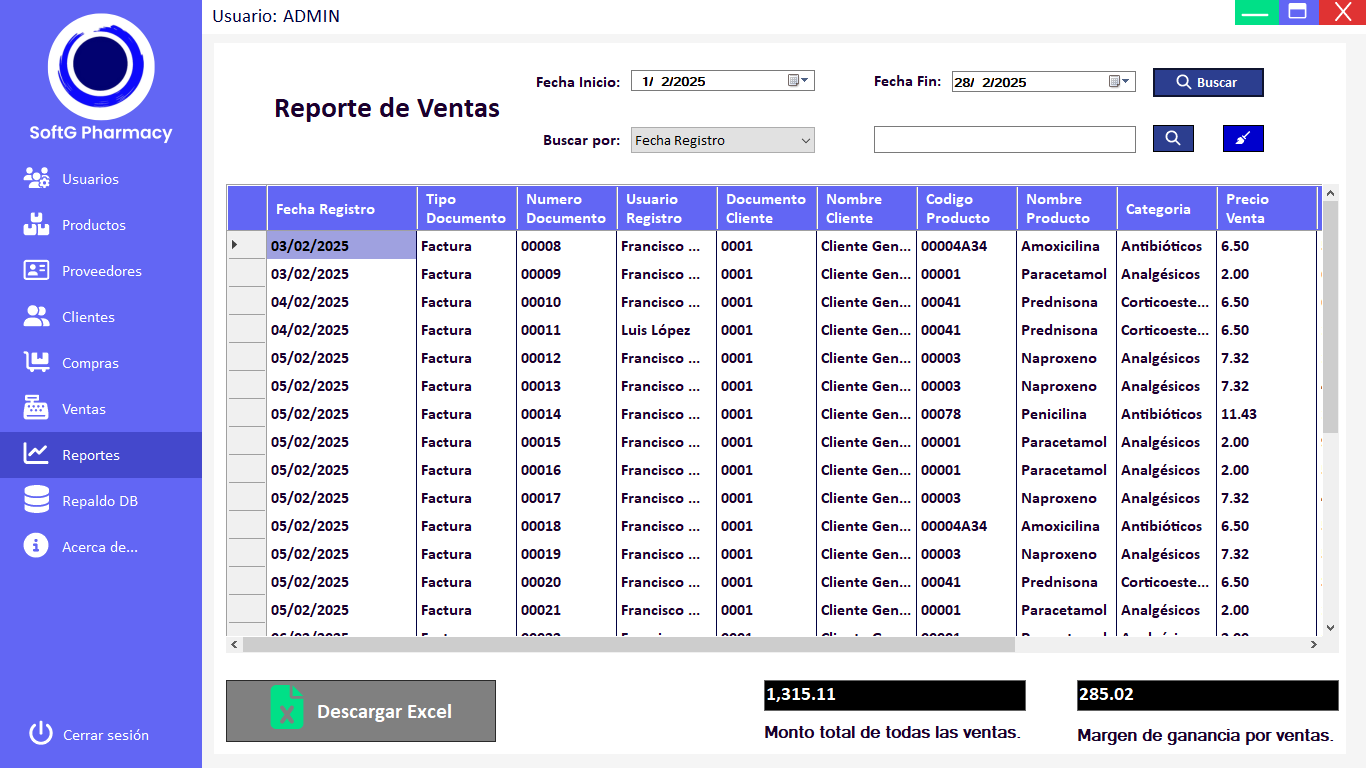
Task: Open the Fecha Inicio date picker dropdown
Action: (x=799, y=81)
